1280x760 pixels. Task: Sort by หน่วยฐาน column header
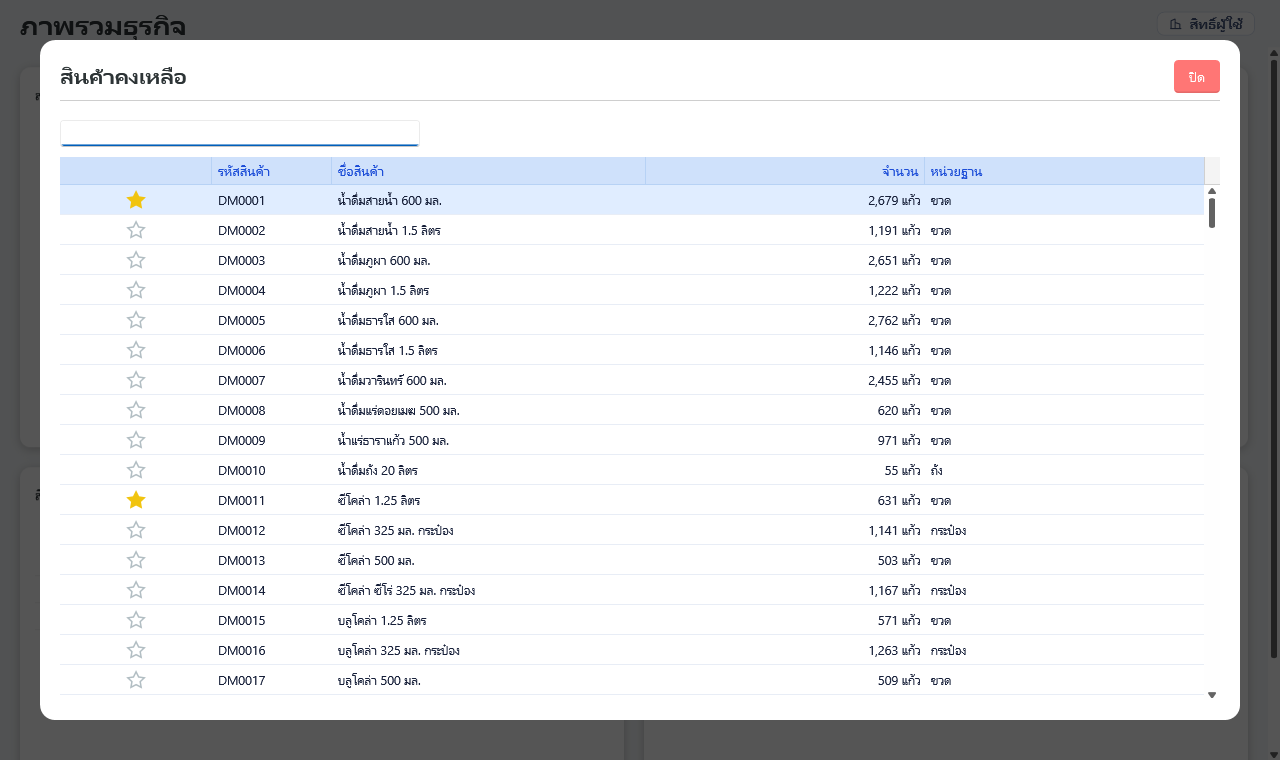[1064, 171]
